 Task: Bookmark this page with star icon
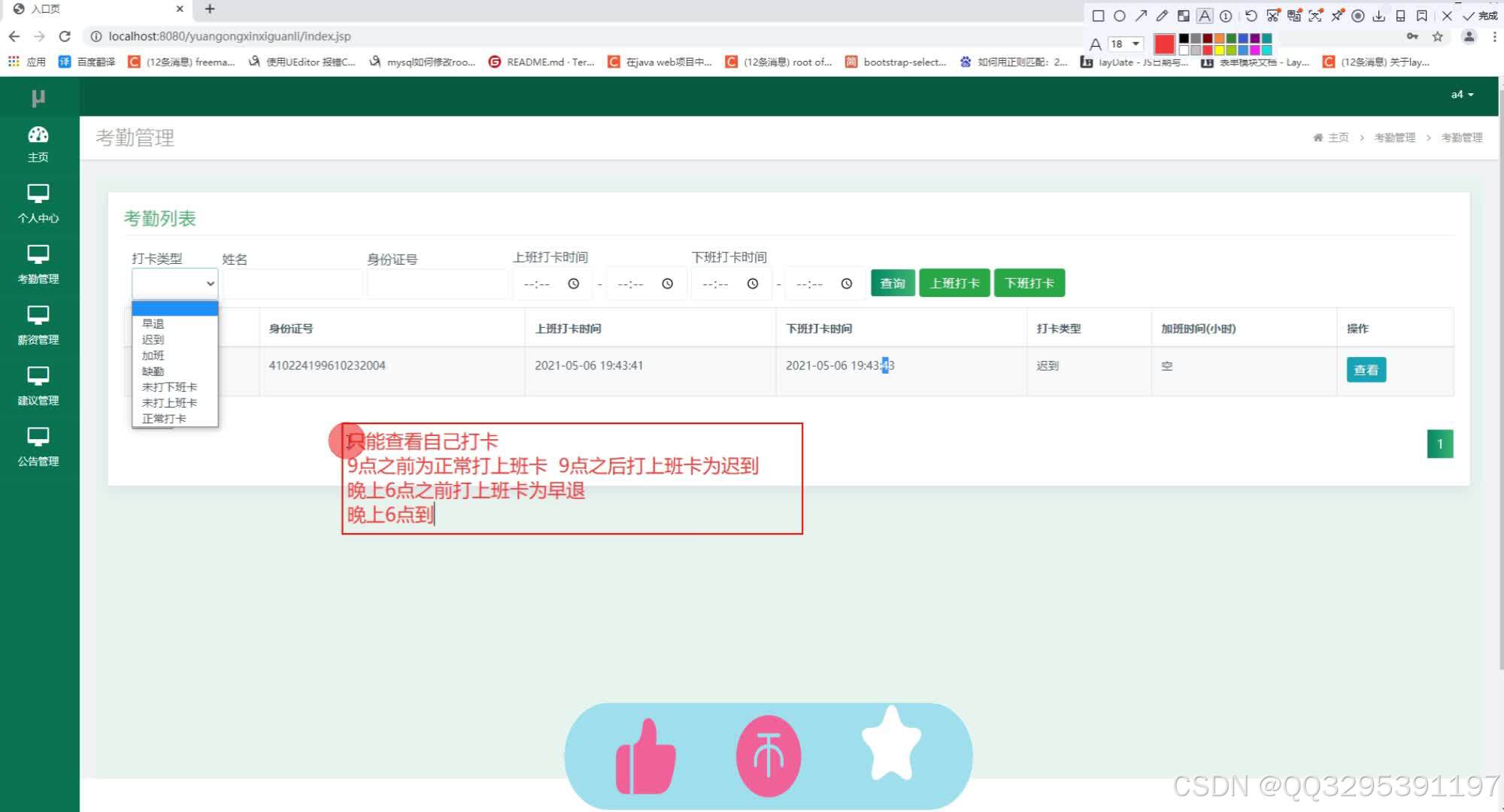[1438, 36]
